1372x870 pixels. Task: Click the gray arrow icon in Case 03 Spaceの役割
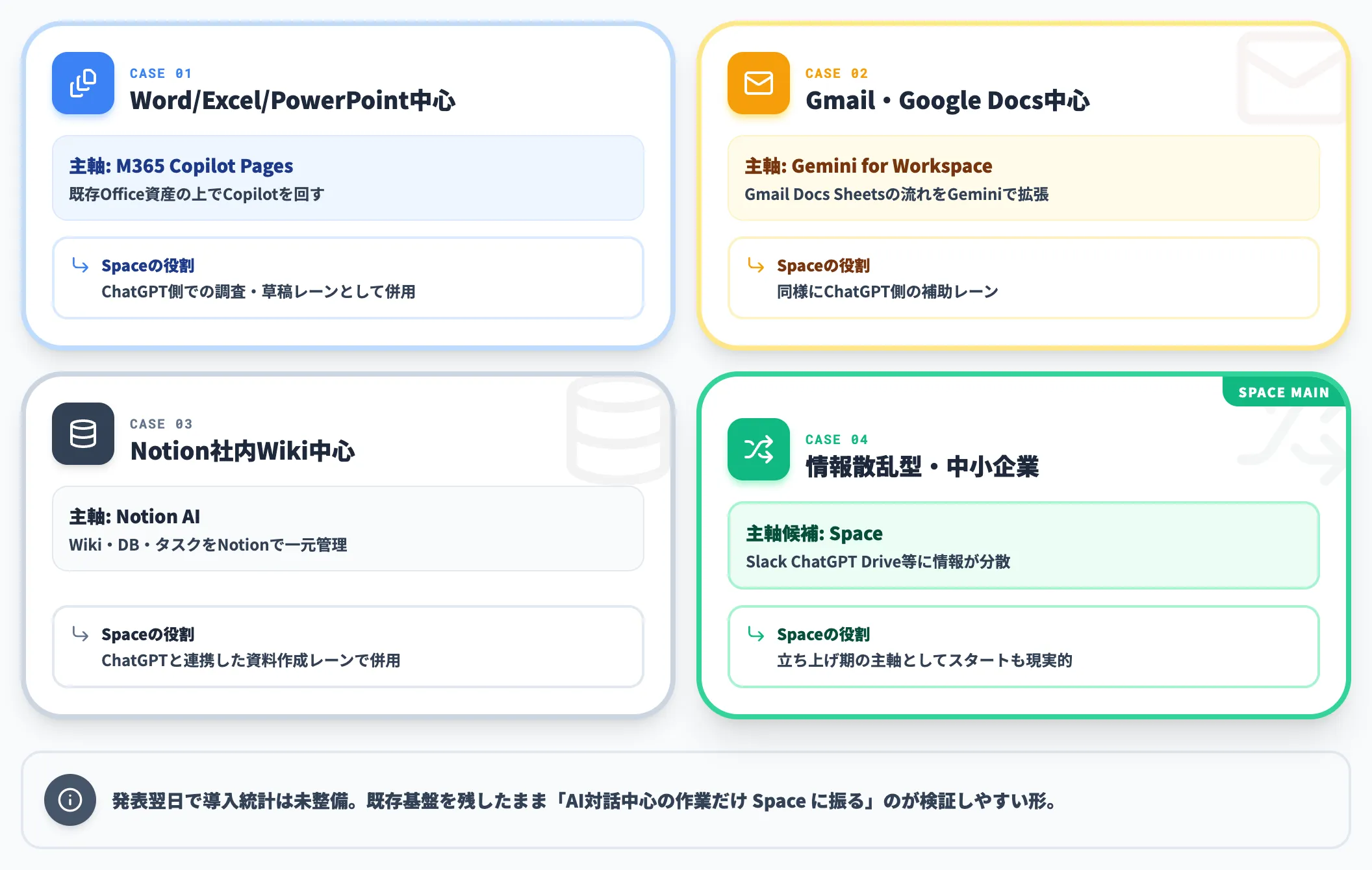(x=81, y=634)
